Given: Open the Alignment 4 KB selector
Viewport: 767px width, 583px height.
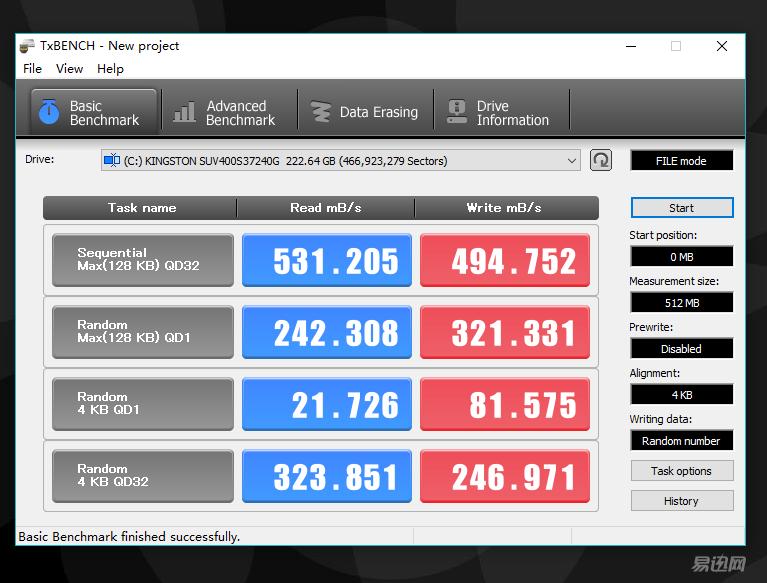Looking at the screenshot, I should (681, 395).
